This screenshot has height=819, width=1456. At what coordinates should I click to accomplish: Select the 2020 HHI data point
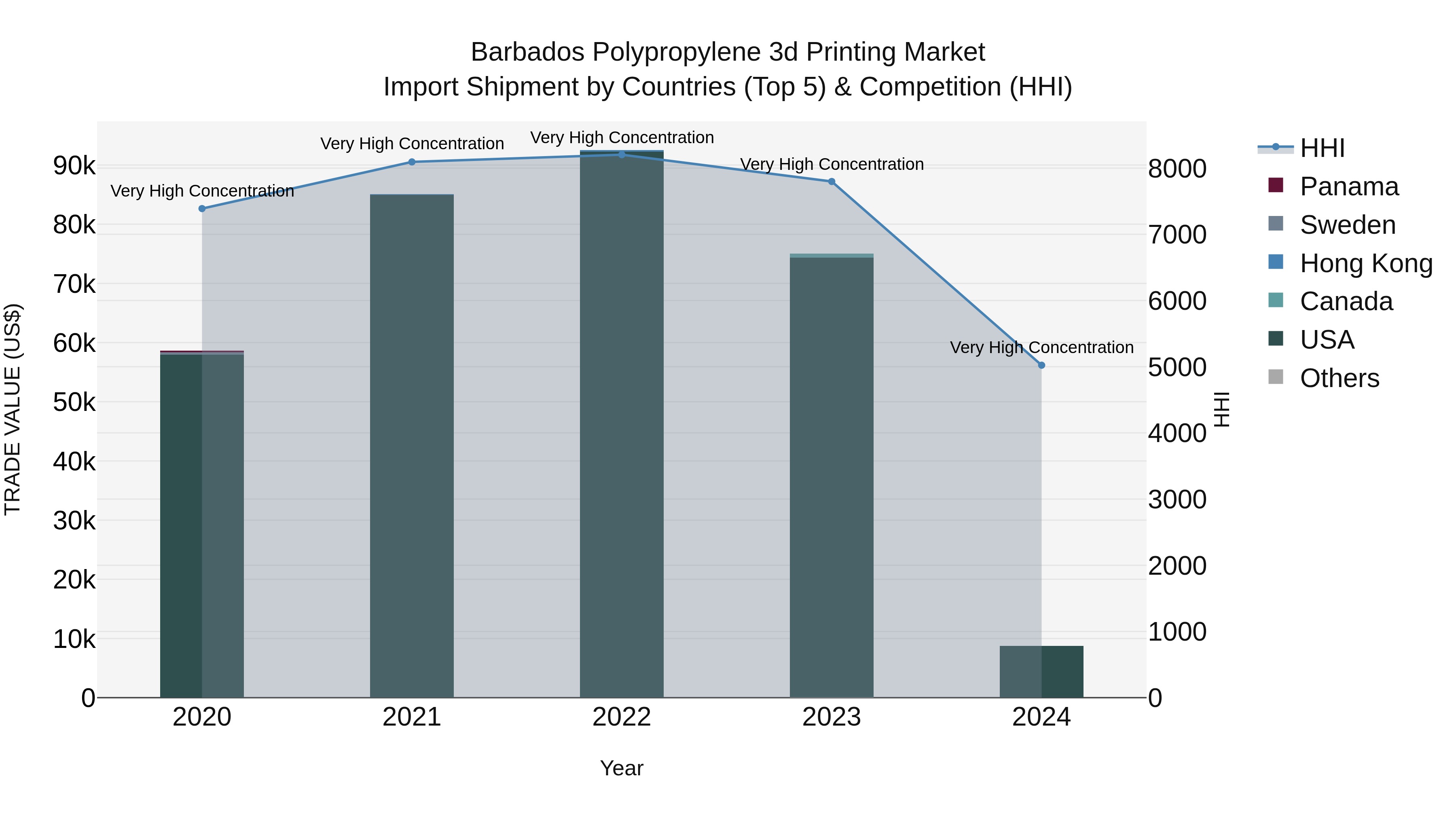pos(202,209)
